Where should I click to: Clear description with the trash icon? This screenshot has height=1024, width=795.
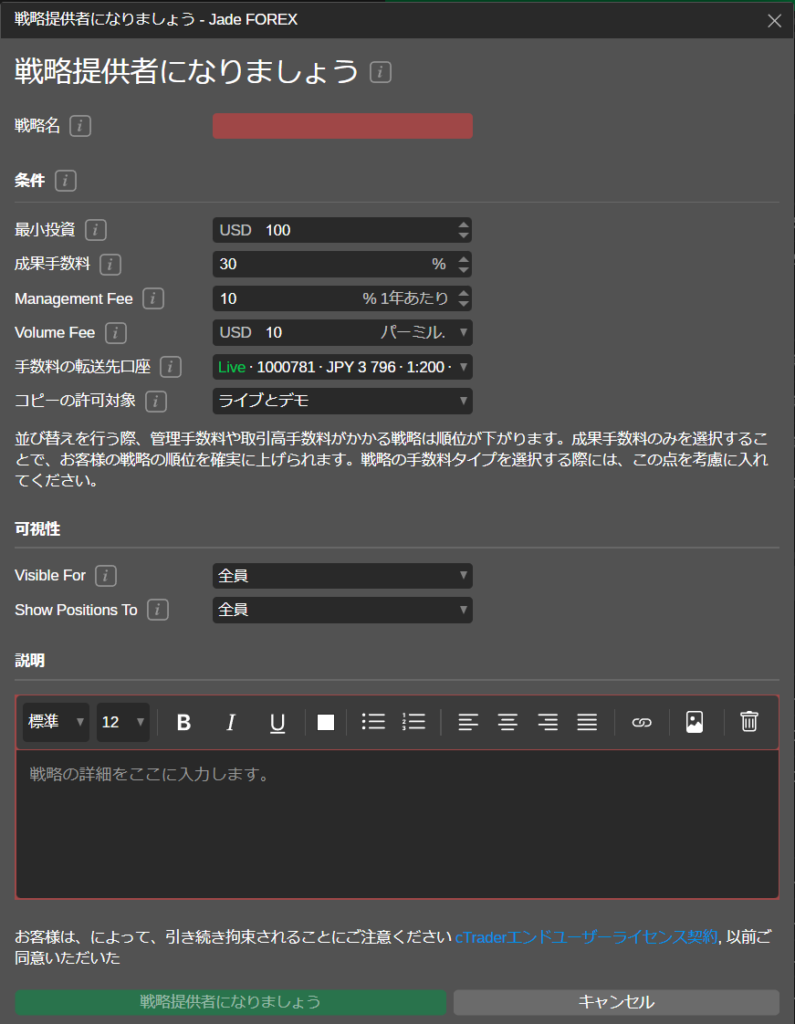(749, 722)
